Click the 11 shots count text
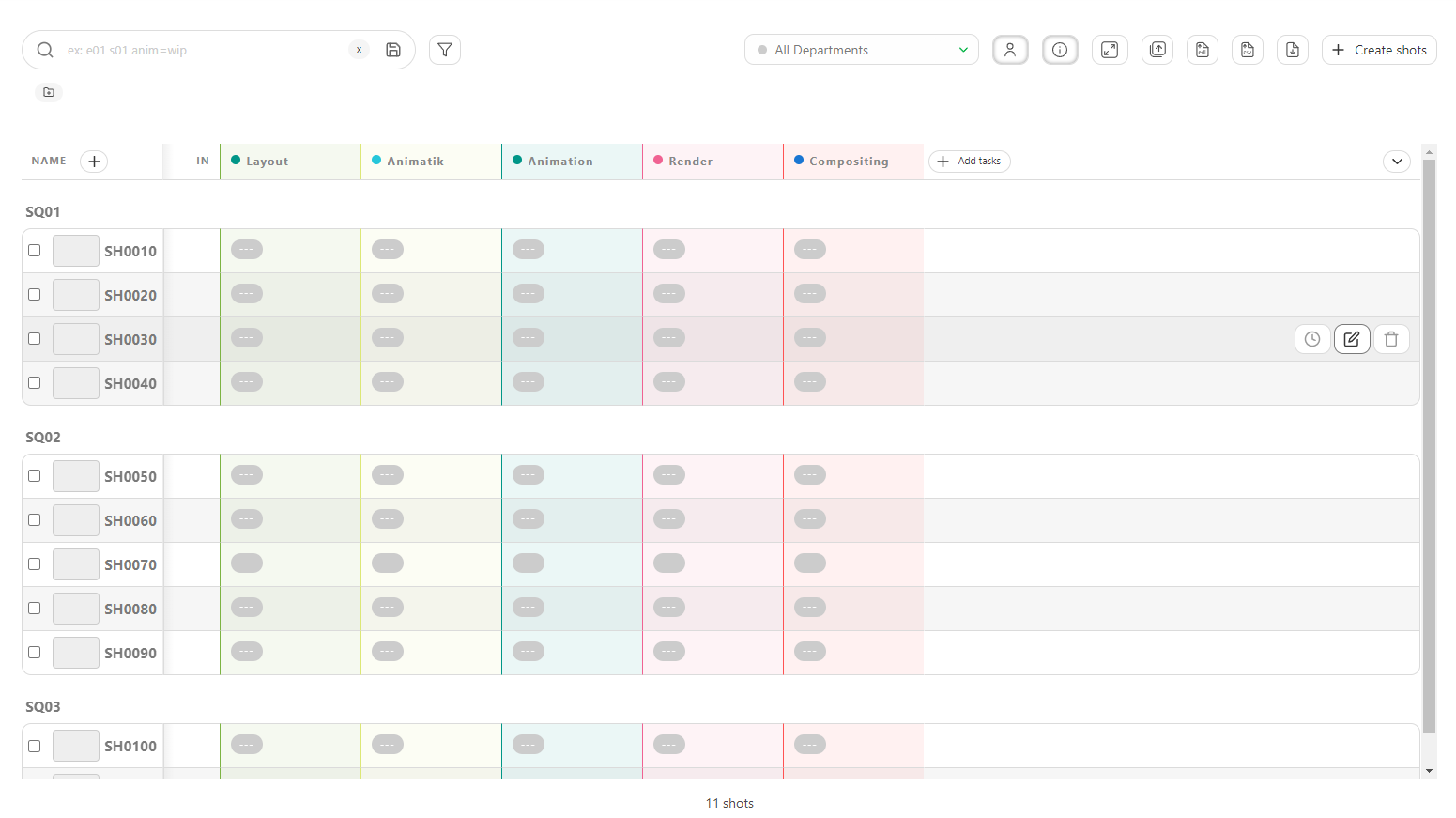This screenshot has height=818, width=1456. (729, 803)
